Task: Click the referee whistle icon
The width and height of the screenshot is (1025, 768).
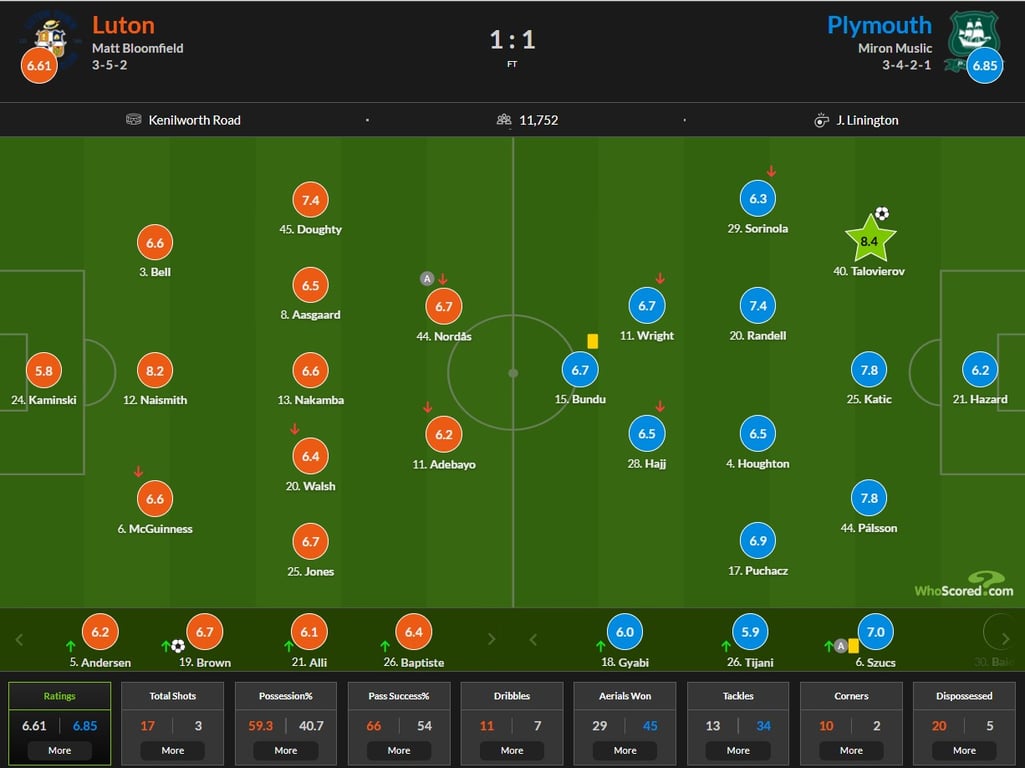Action: click(821, 120)
